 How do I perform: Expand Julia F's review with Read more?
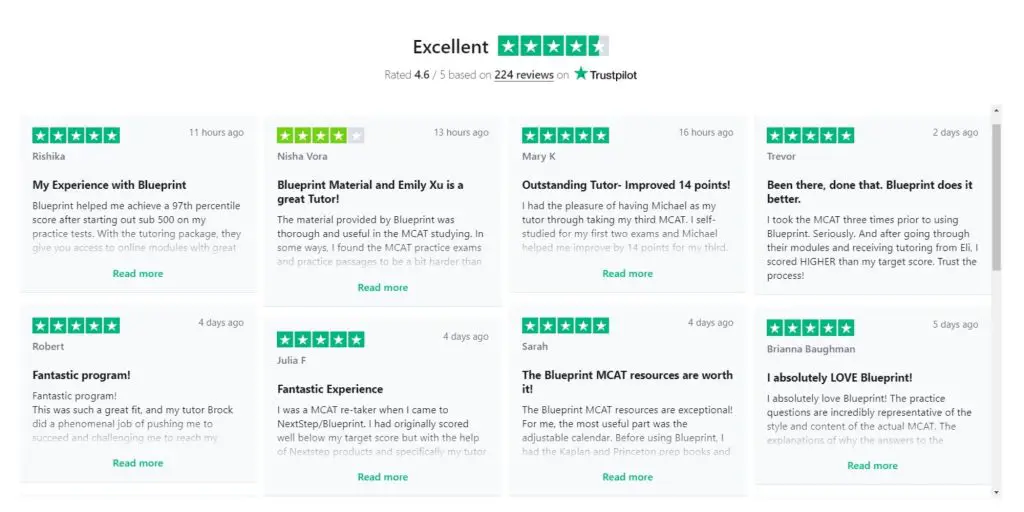383,477
